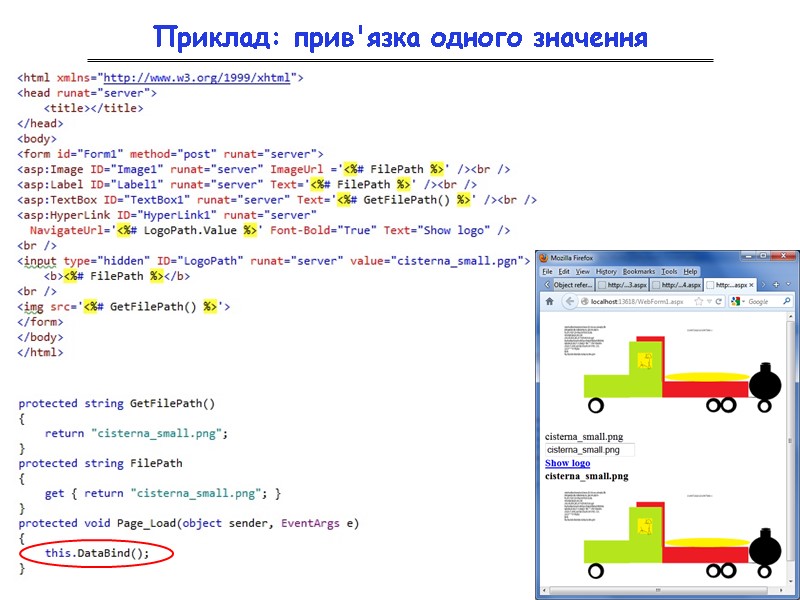Open a new tab with the plus icon
Image resolution: width=800 pixels, height=600 pixels.
[776, 285]
